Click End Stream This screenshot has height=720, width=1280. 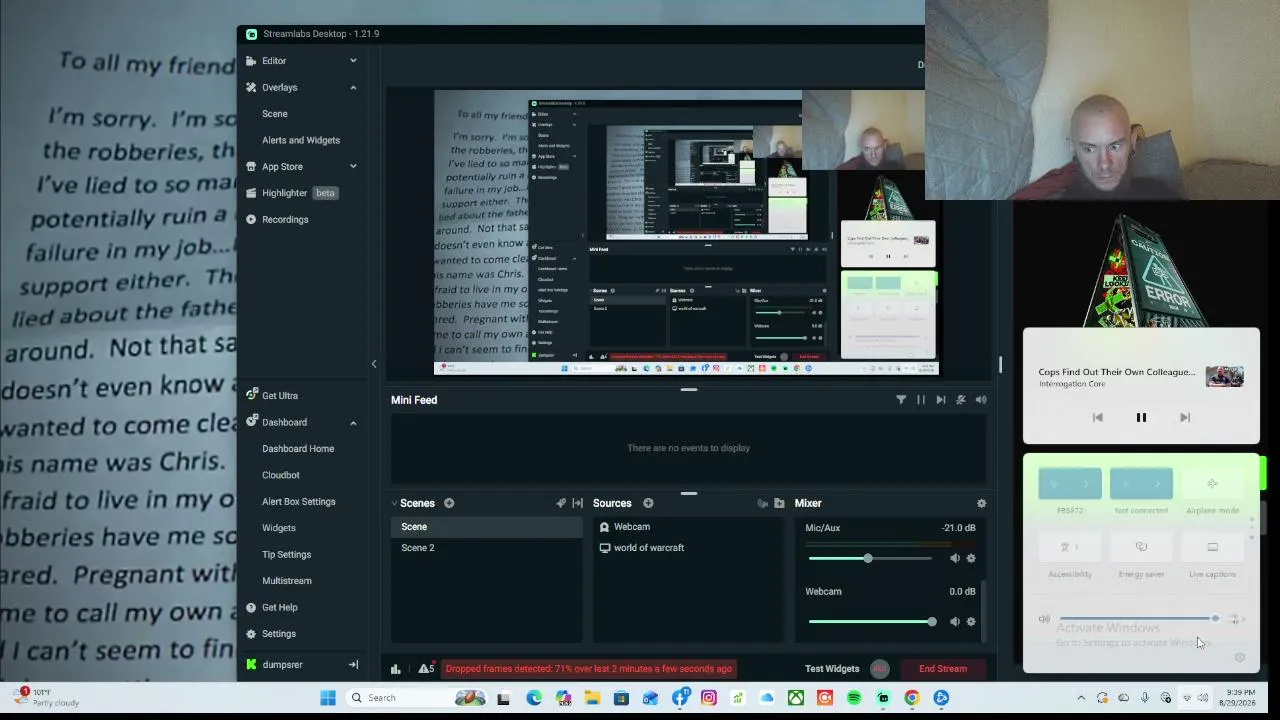[x=943, y=669]
